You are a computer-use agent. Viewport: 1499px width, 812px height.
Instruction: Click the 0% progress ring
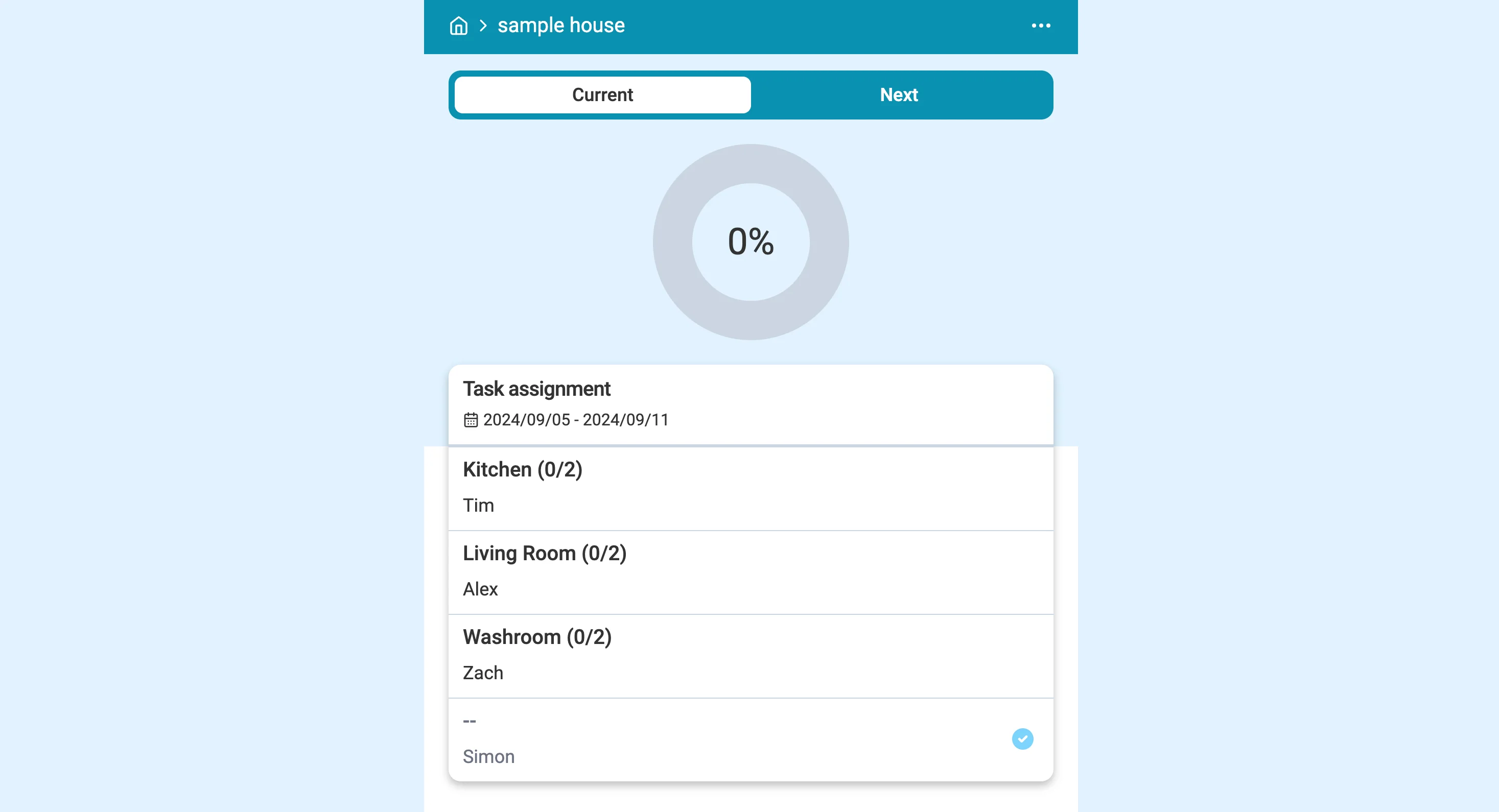(751, 242)
